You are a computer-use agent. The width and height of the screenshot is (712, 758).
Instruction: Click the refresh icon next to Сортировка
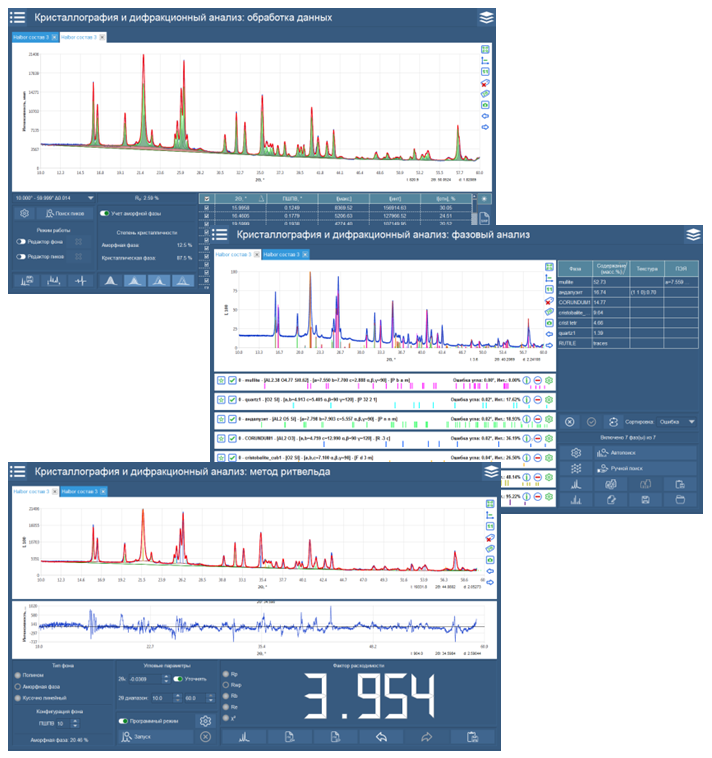pyautogui.click(x=613, y=422)
